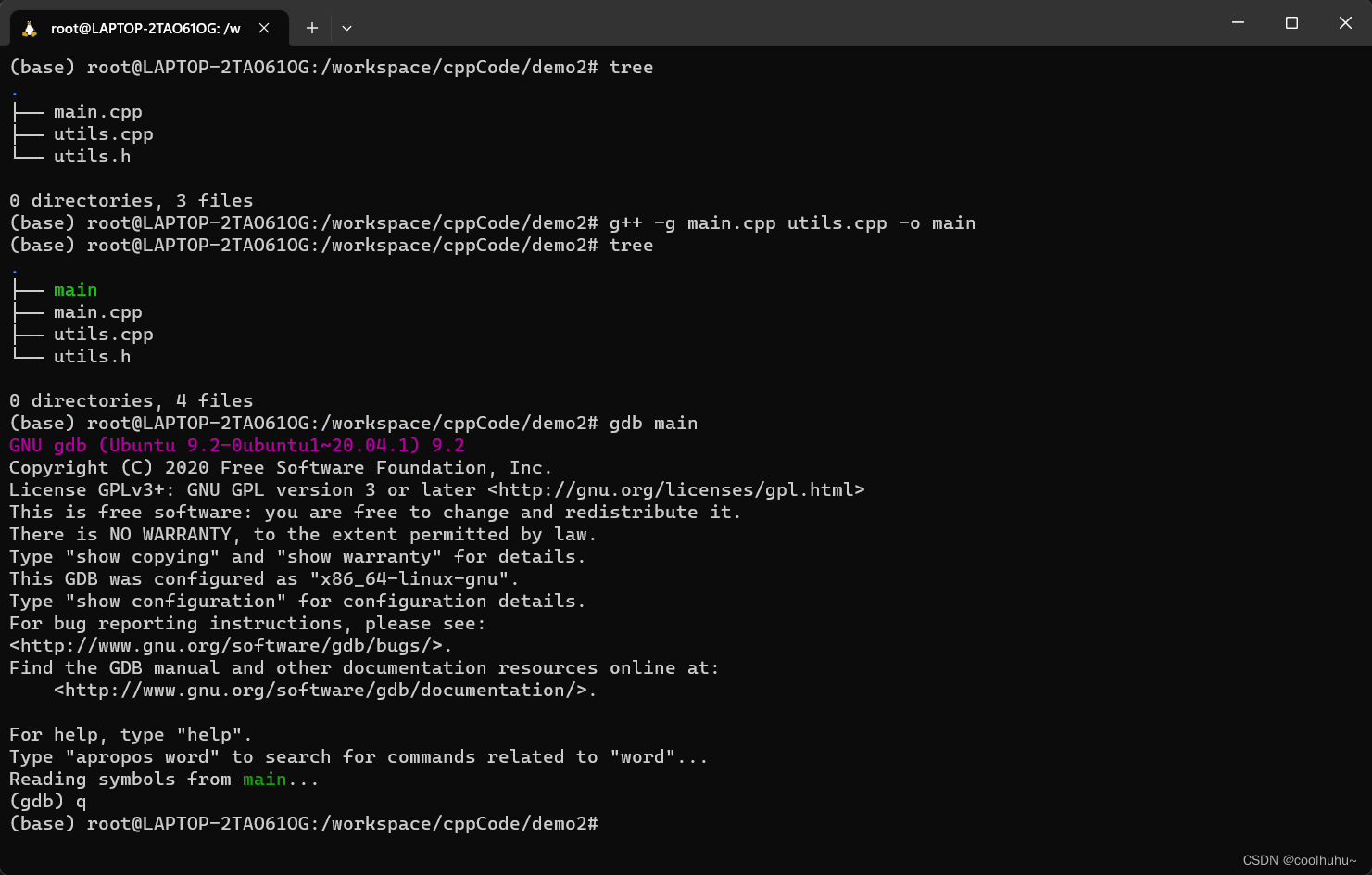
Task: Click the 'gdb main' command text
Action: tap(653, 424)
